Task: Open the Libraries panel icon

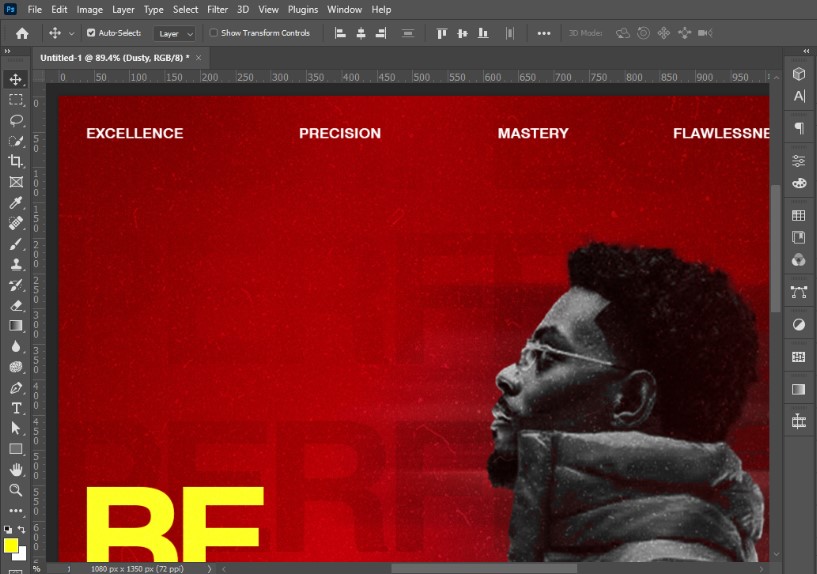Action: (799, 238)
